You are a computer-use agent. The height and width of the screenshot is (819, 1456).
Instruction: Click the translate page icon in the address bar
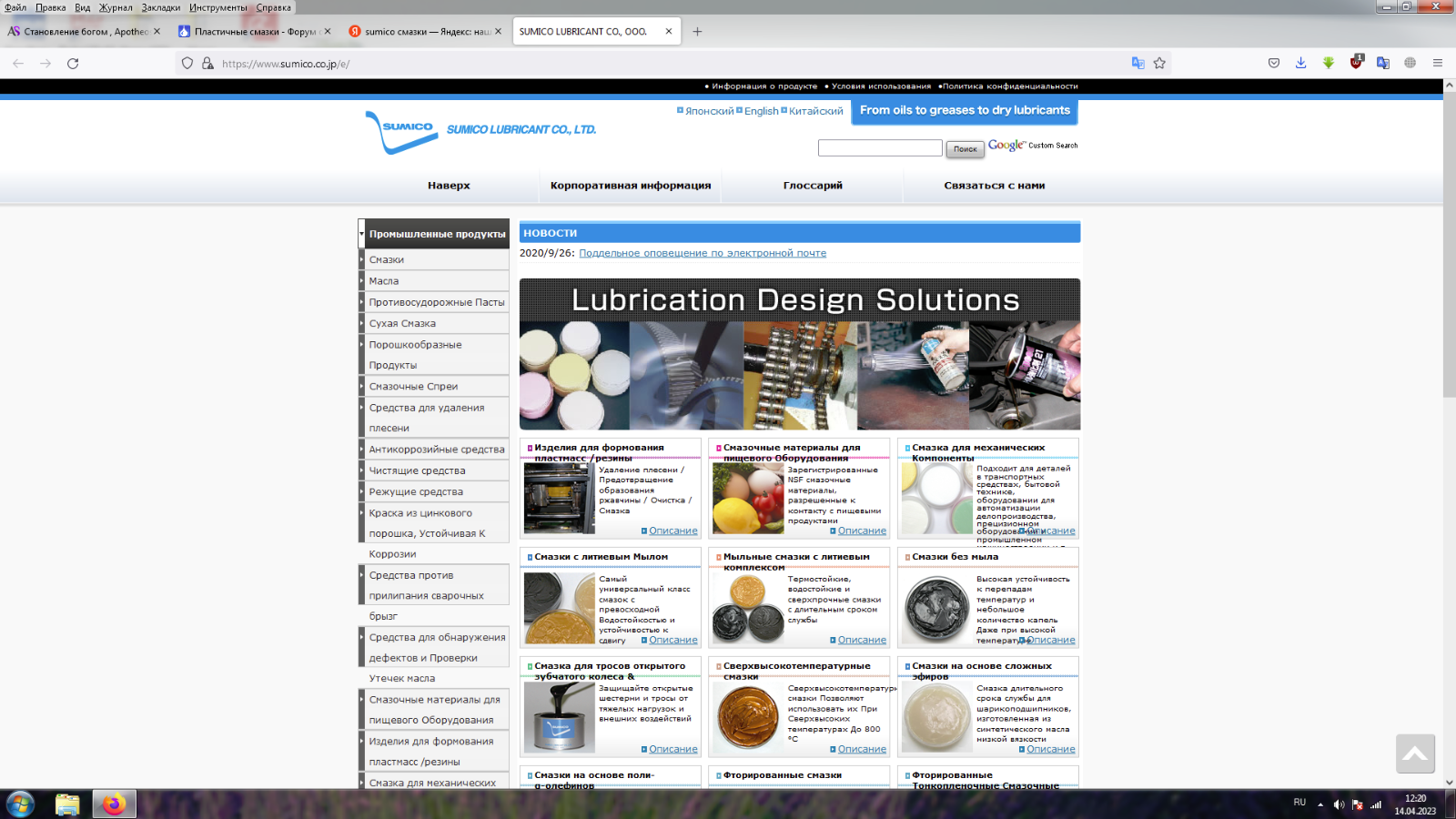pos(1137,63)
